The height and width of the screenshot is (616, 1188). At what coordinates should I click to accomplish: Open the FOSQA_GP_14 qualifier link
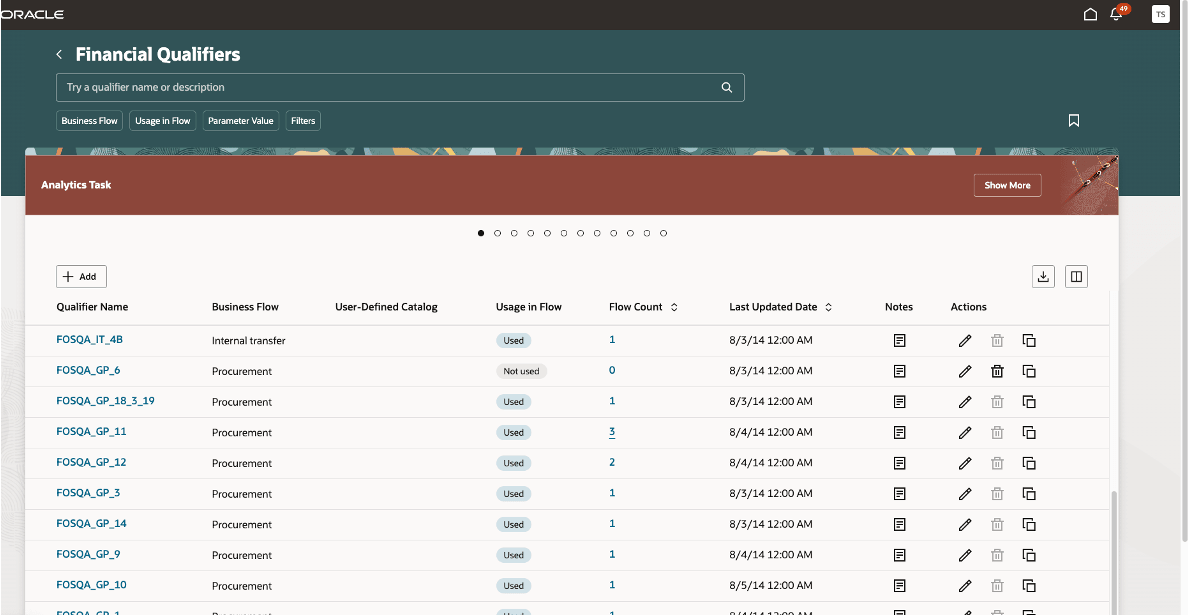[91, 524]
